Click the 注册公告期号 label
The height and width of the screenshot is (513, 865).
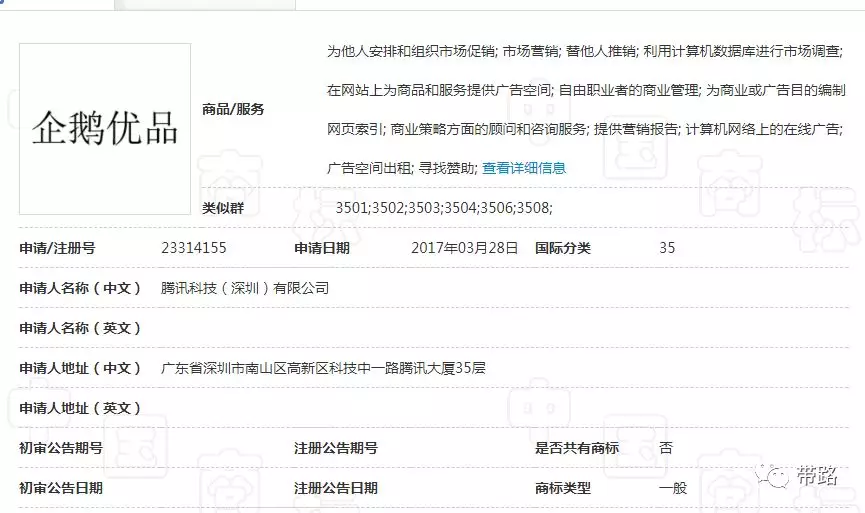click(335, 448)
